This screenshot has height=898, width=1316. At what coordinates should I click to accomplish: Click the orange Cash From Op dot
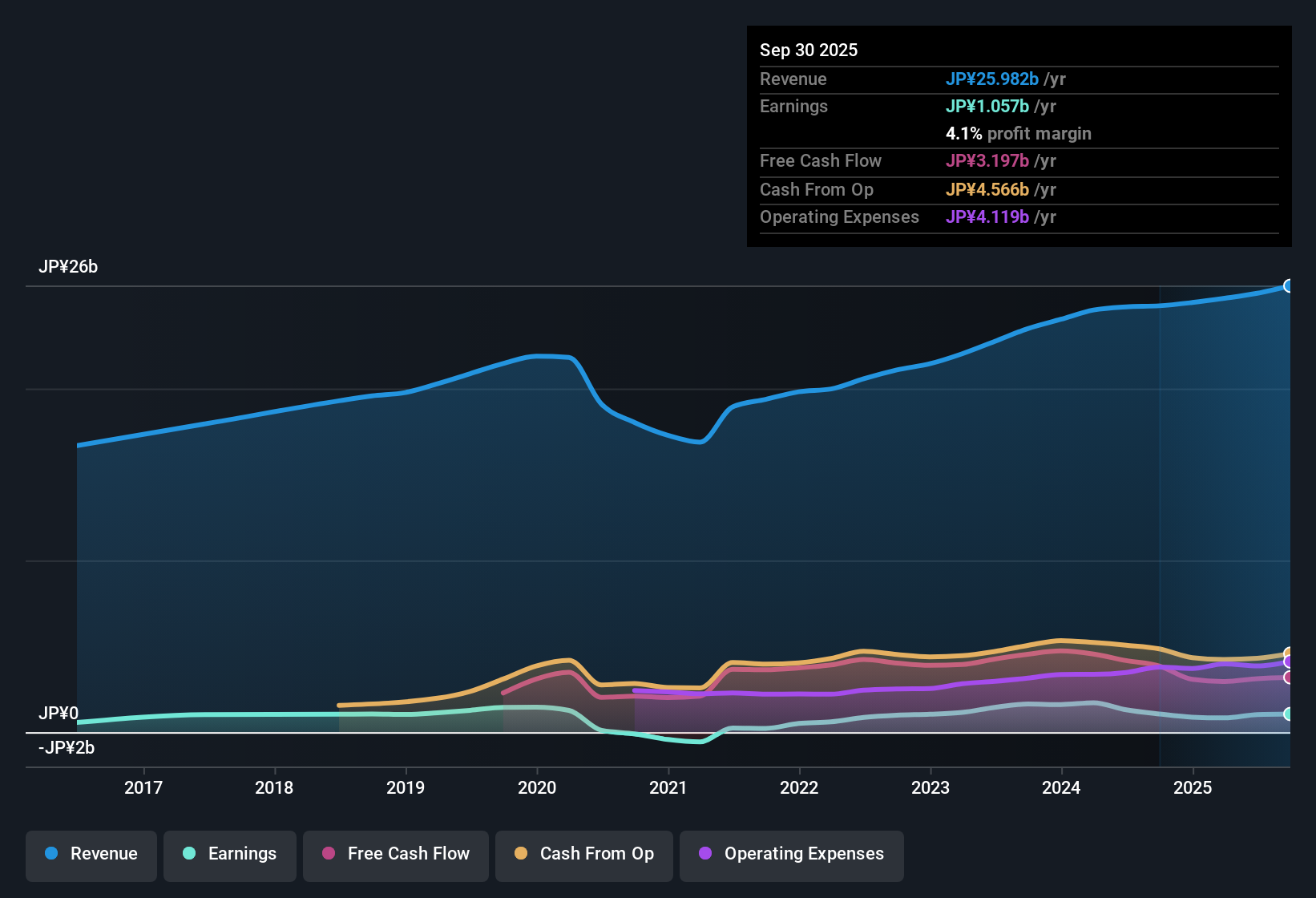point(520,854)
